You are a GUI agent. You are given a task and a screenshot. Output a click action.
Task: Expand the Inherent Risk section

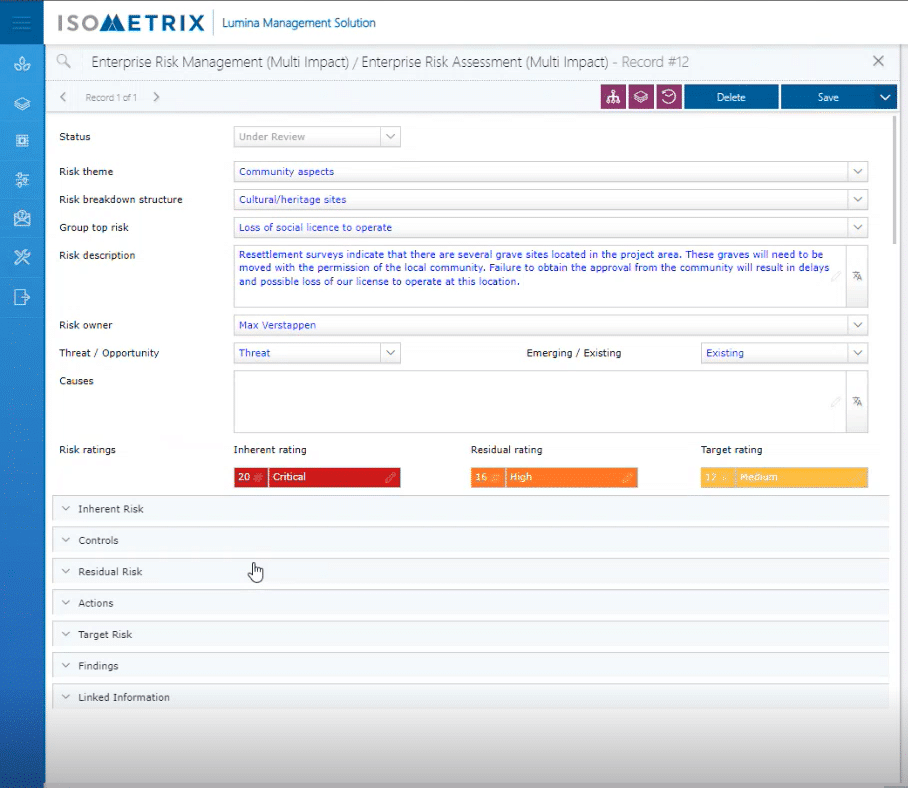(110, 509)
